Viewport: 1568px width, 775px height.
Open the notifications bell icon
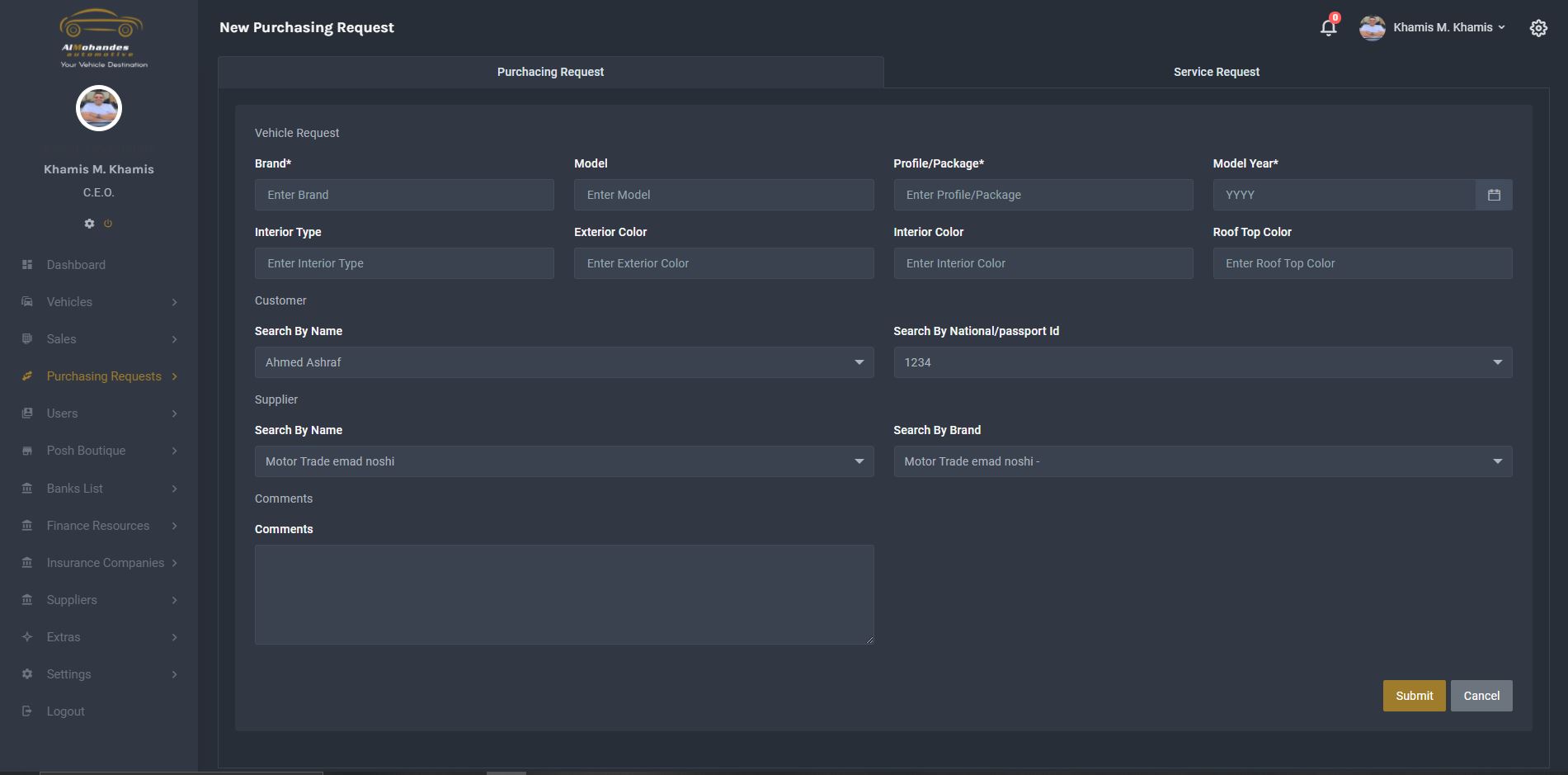[1328, 27]
